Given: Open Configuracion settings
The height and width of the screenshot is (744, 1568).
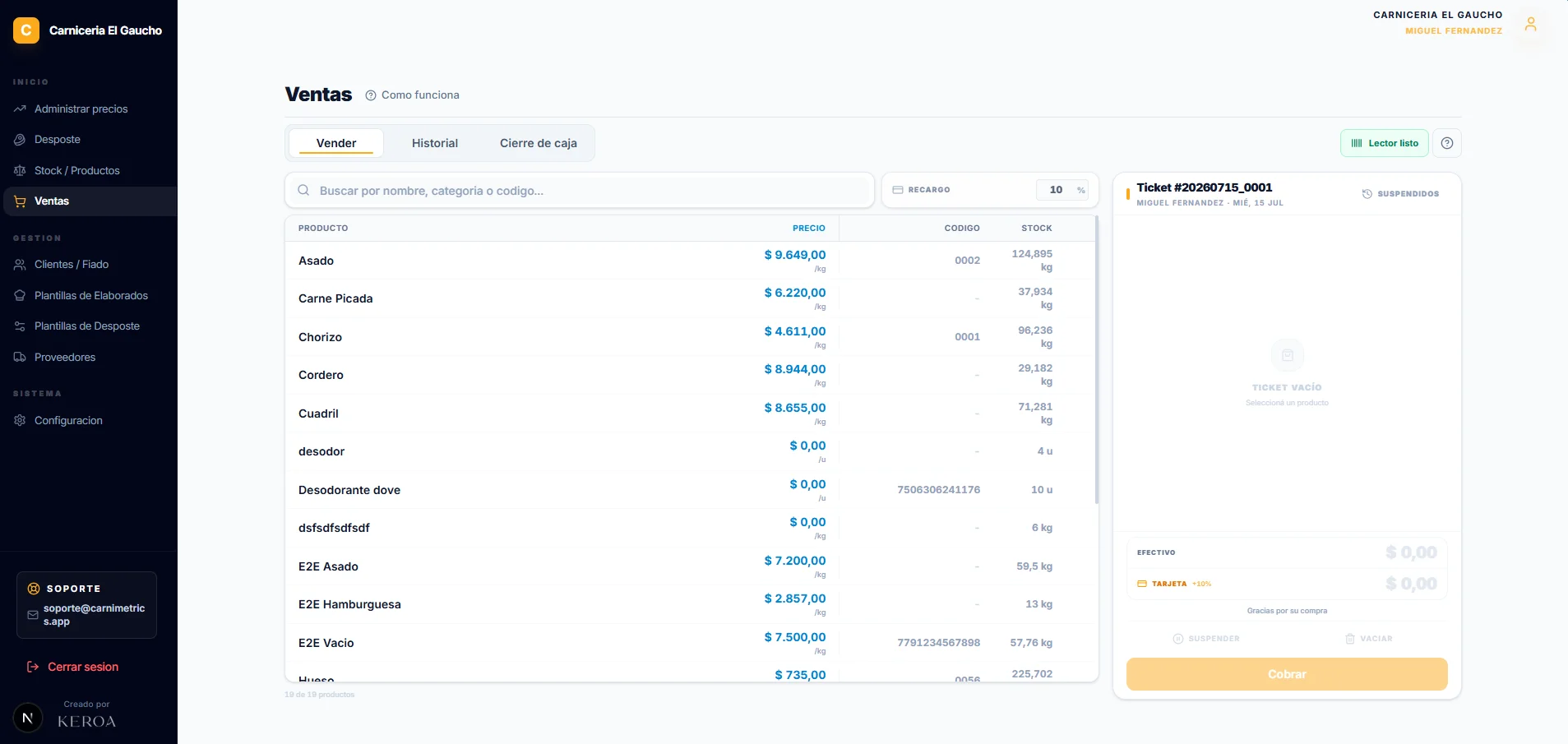Looking at the screenshot, I should pyautogui.click(x=68, y=420).
